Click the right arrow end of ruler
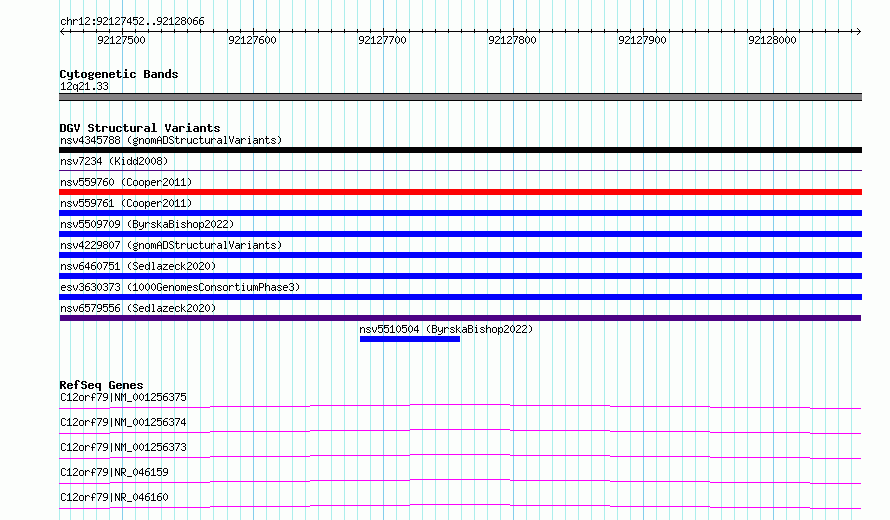Screen dimensions: 890x520 [858, 32]
